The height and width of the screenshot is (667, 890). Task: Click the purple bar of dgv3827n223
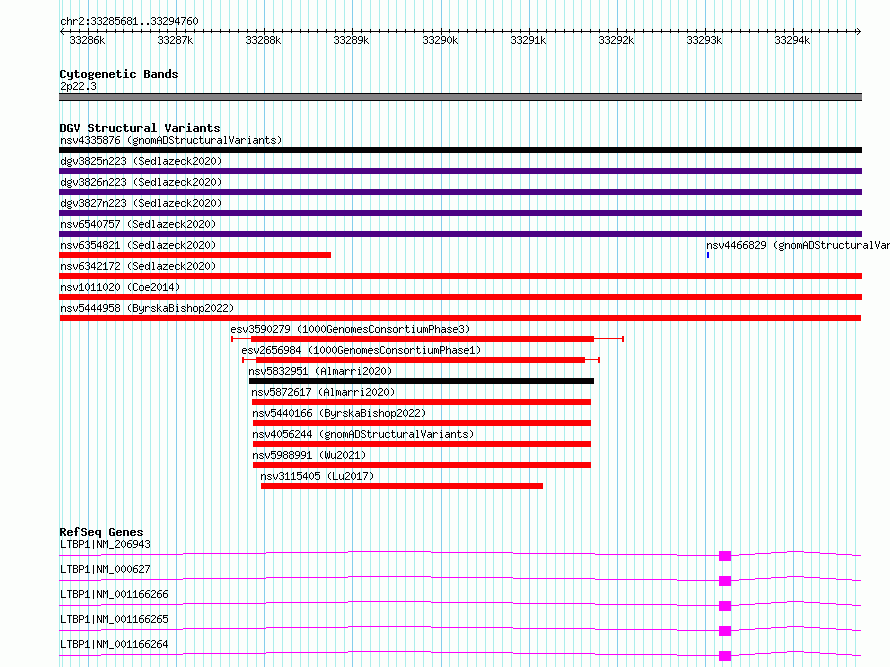tap(460, 213)
